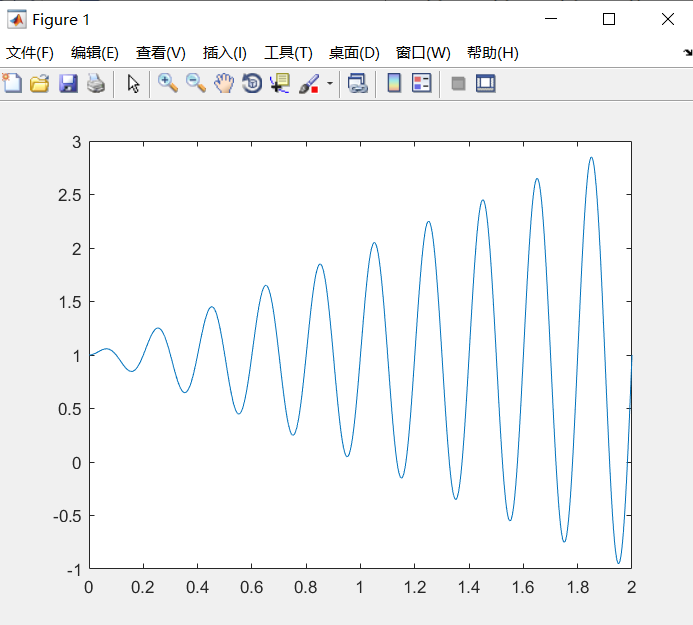Open the 编辑(E) menu
The image size is (693, 625).
pyautogui.click(x=95, y=53)
